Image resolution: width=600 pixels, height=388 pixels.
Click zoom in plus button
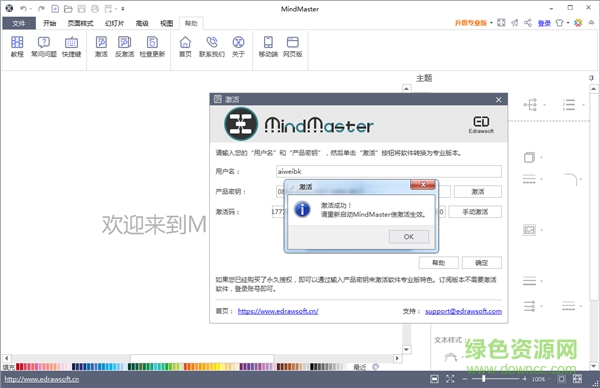click(x=524, y=379)
